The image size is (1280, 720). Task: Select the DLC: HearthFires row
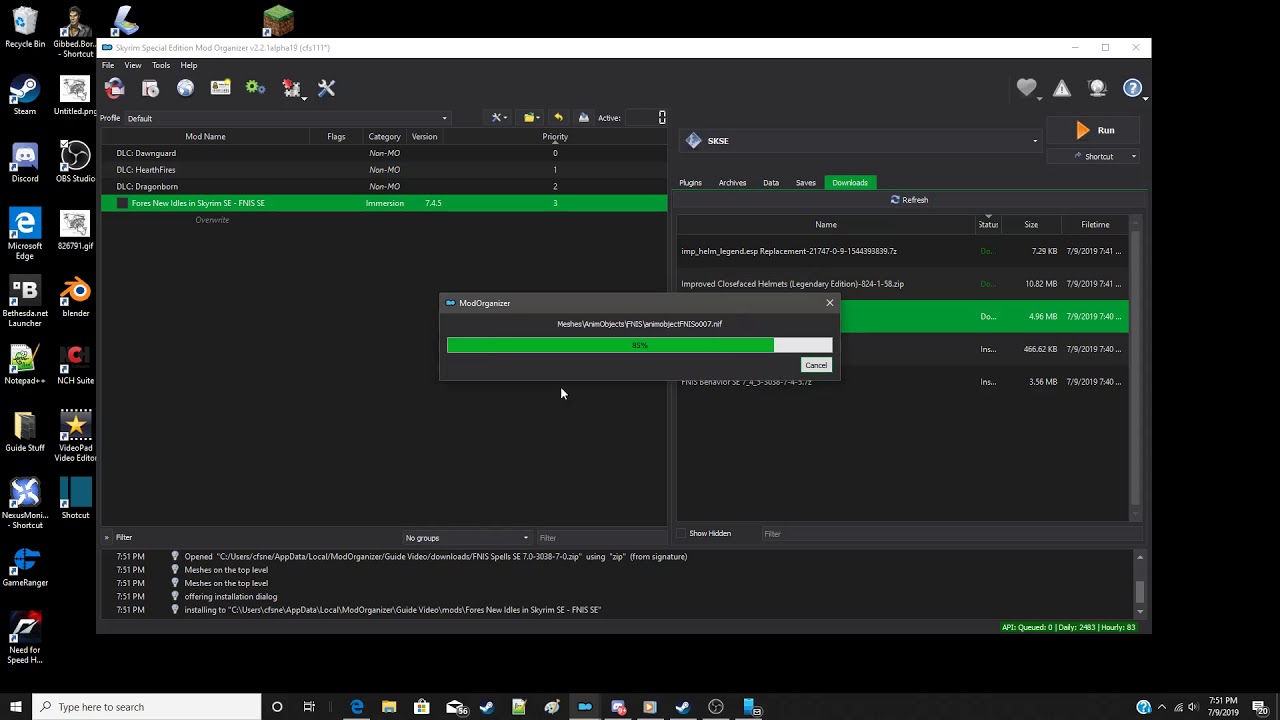(384, 170)
